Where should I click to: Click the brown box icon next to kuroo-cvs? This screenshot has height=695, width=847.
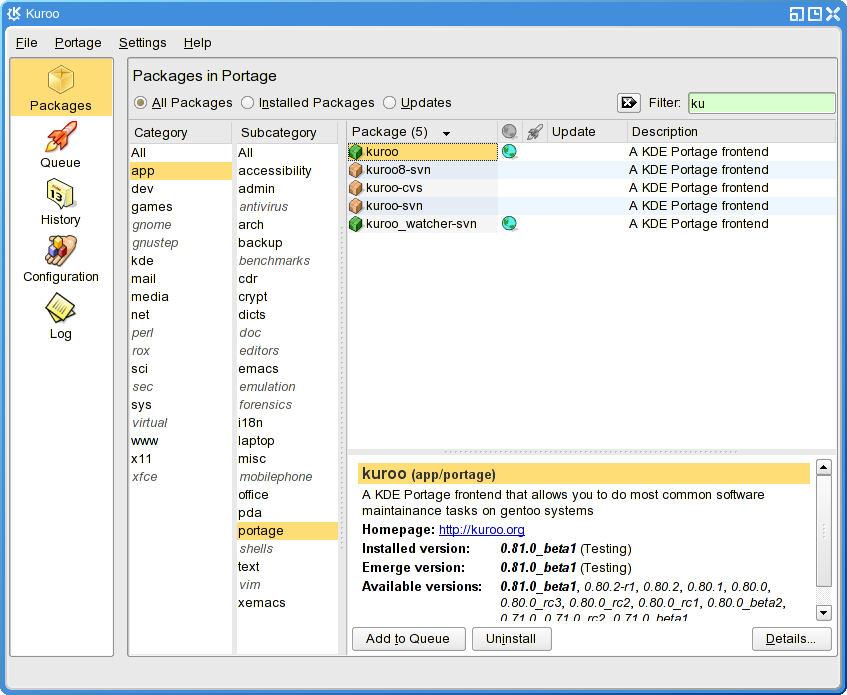point(355,188)
